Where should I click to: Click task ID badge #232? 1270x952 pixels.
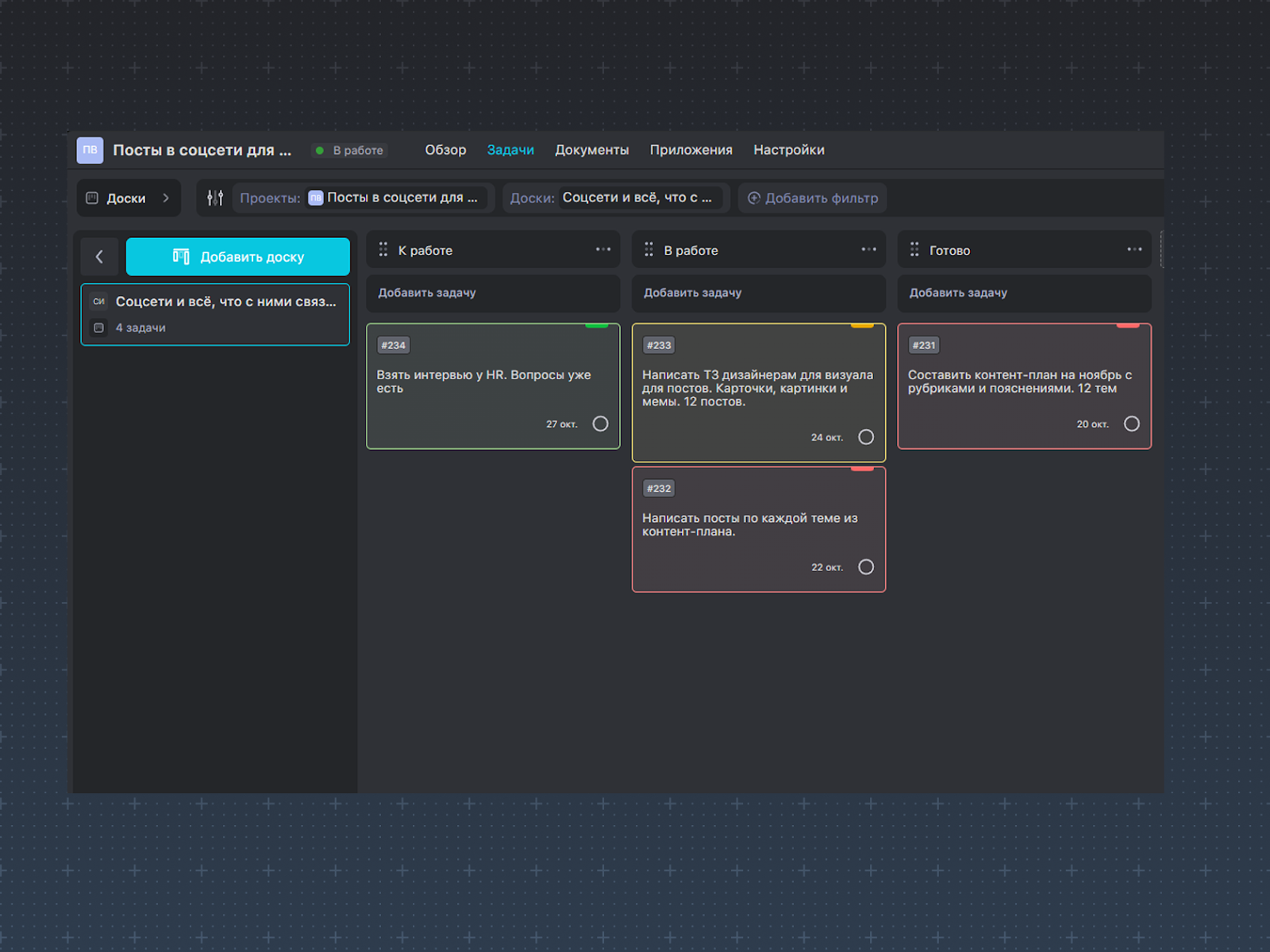tap(658, 489)
